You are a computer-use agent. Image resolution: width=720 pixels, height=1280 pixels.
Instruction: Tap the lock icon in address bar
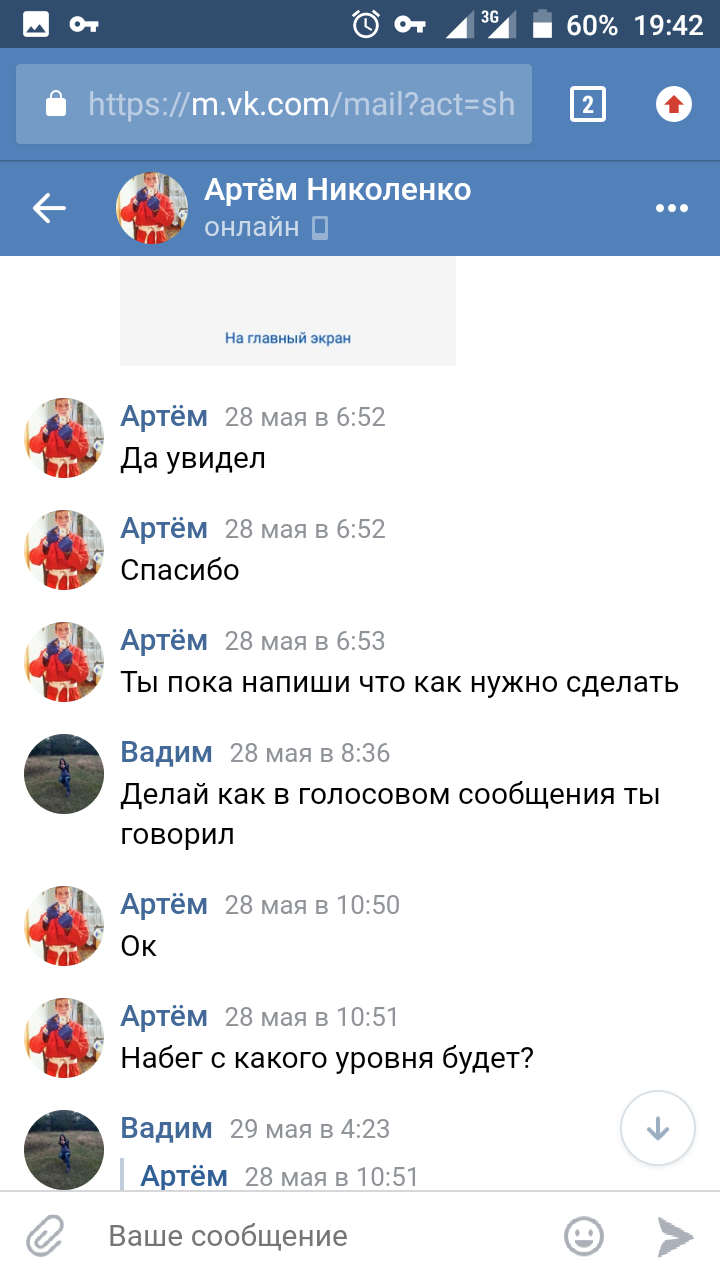point(56,104)
